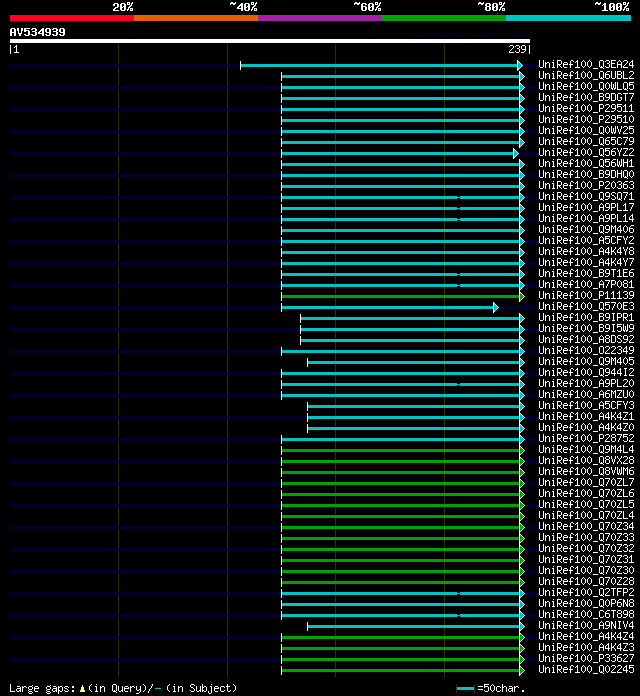This screenshot has height=696, width=640.
Task: Select the UniRef100_A9PL14 label
Action: [x=586, y=218]
